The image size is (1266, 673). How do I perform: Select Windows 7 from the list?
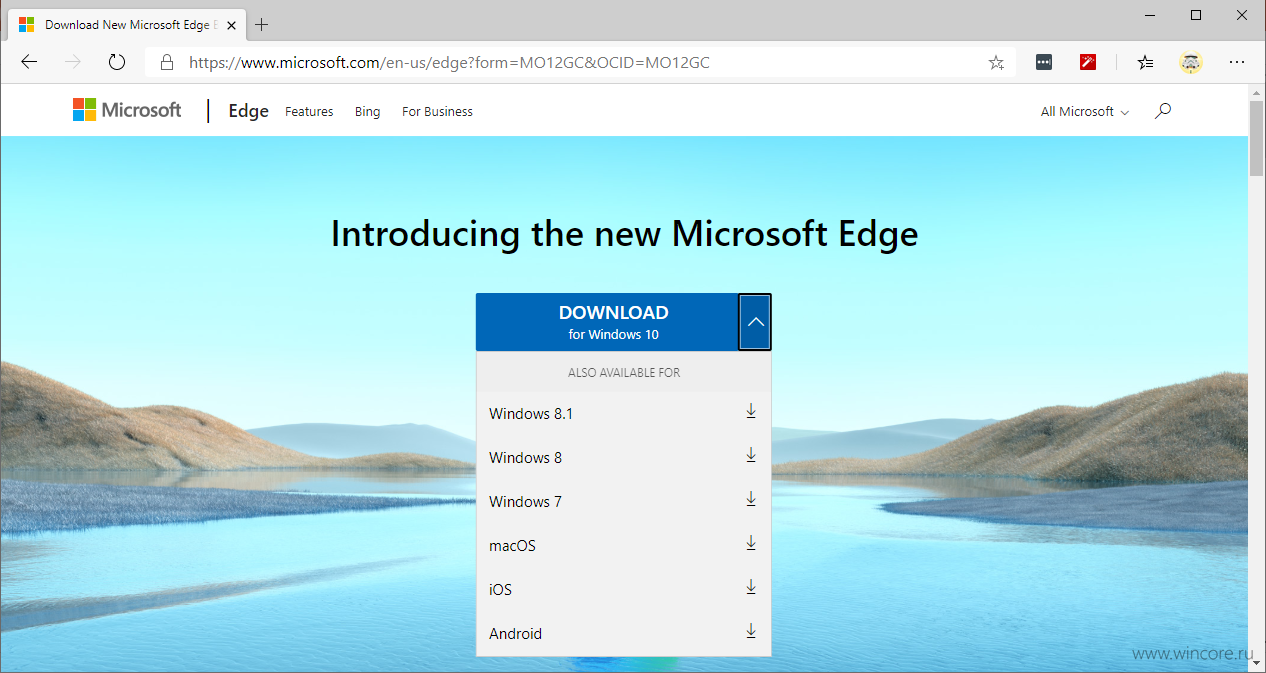click(623, 501)
